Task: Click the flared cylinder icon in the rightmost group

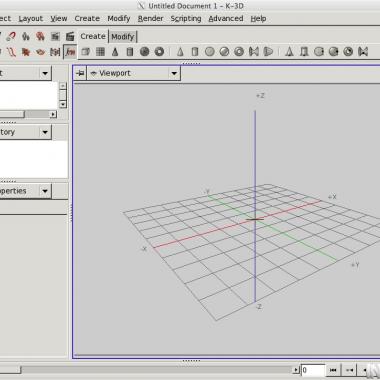Action: 304,52
